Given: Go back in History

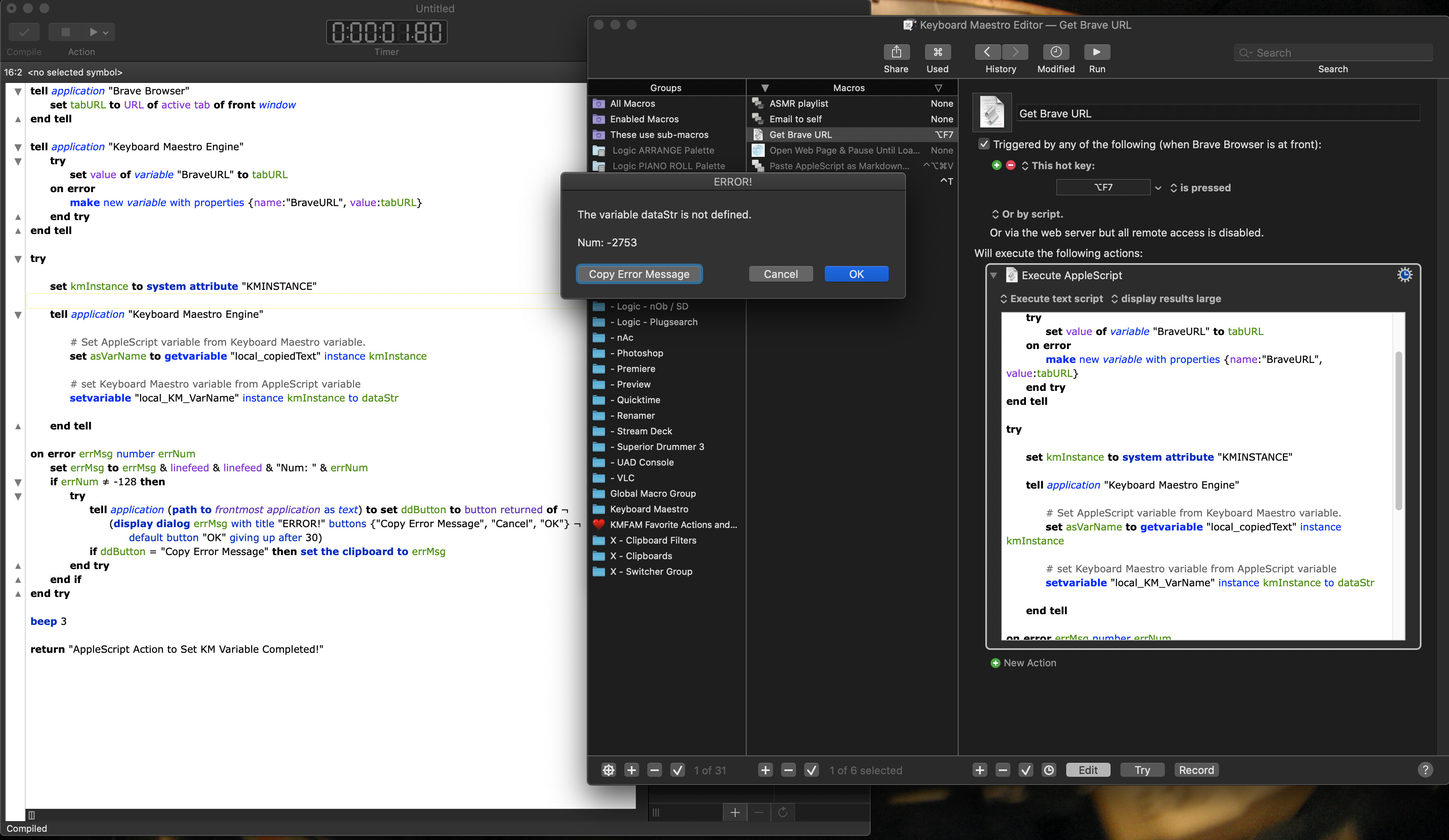Looking at the screenshot, I should [x=987, y=52].
